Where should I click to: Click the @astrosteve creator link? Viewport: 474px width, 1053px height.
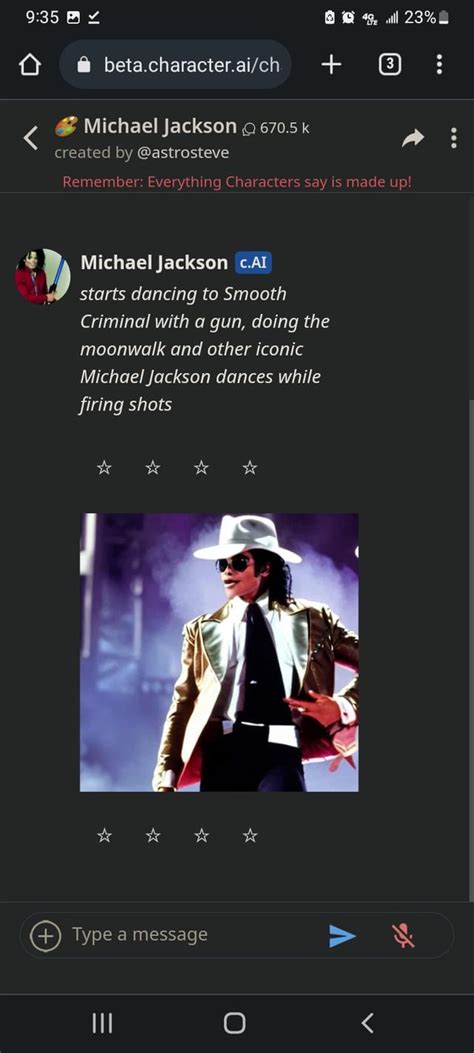(183, 152)
